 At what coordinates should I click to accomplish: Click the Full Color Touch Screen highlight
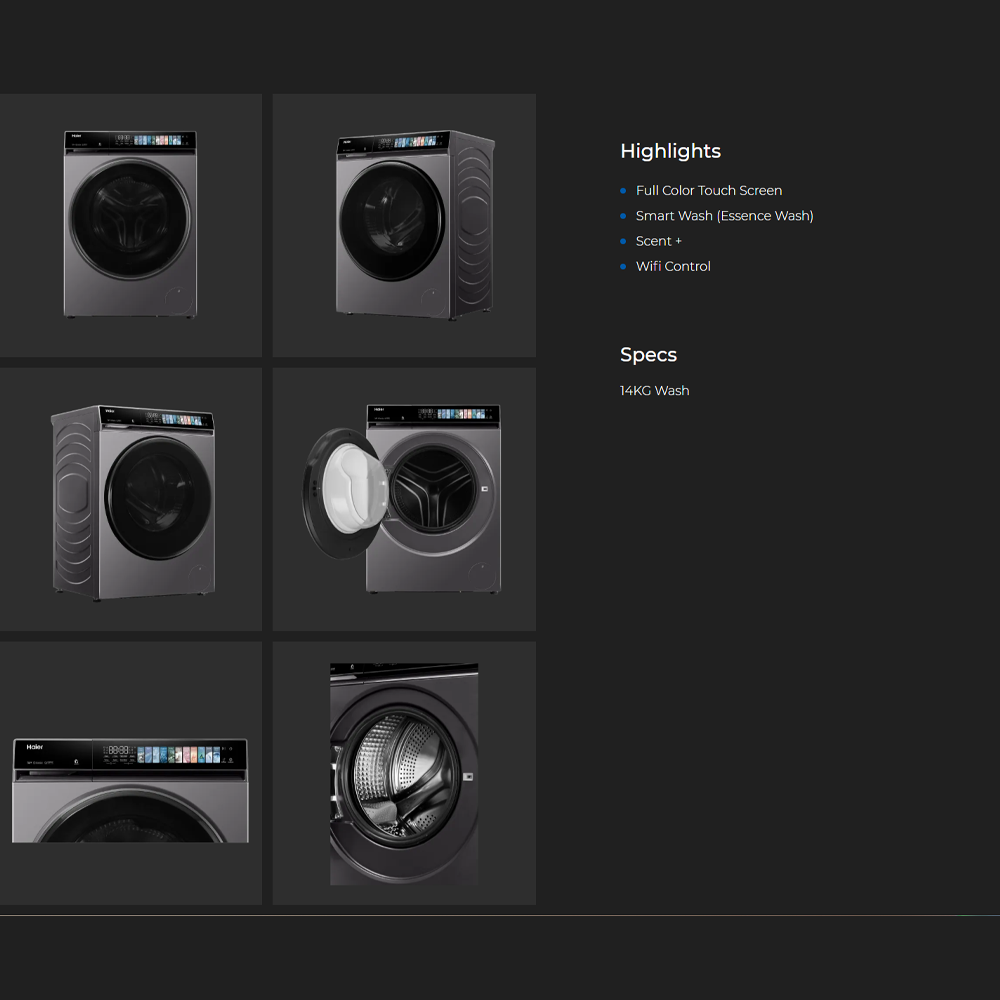click(709, 191)
